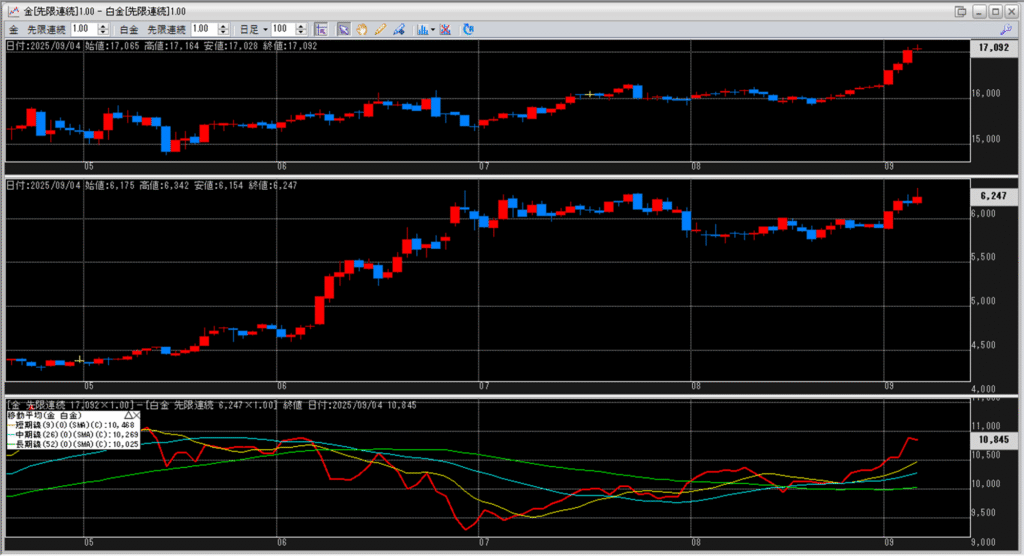Select the pencil trendline drawing tool

click(380, 30)
